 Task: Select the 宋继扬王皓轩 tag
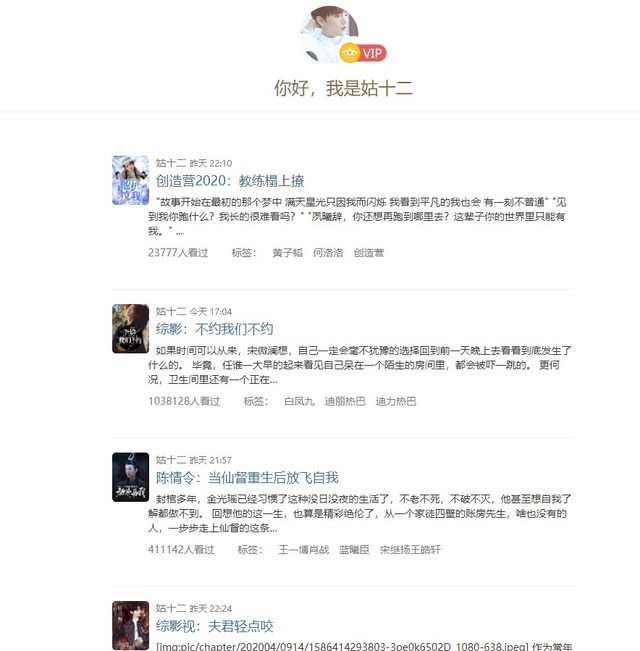pyautogui.click(x=410, y=550)
